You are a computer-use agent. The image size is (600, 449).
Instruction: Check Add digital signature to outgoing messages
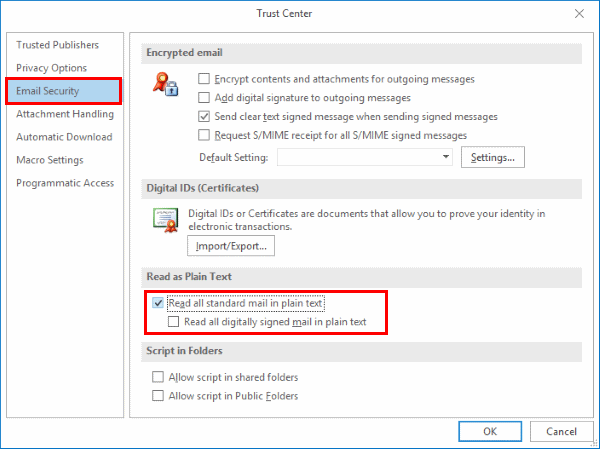[x=204, y=98]
